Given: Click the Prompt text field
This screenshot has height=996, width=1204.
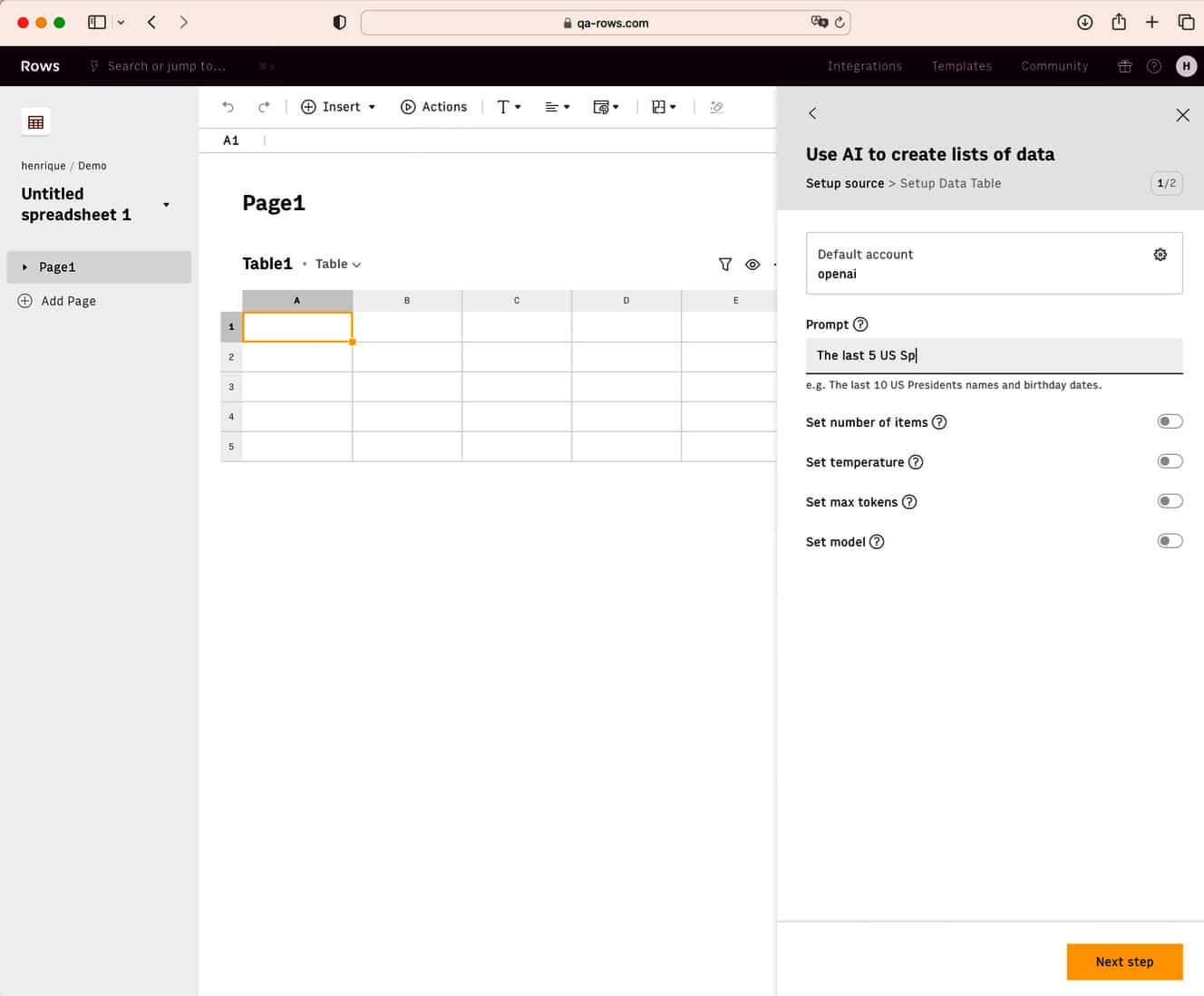Looking at the screenshot, I should pyautogui.click(x=994, y=354).
